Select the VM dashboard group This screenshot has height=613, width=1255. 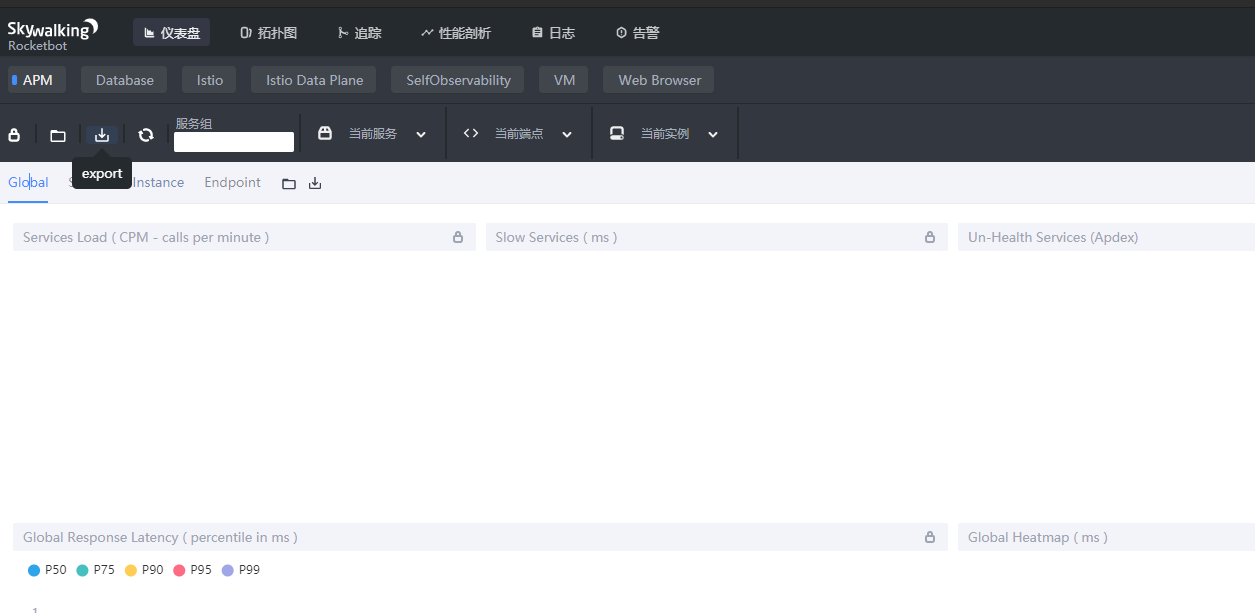tap(564, 80)
